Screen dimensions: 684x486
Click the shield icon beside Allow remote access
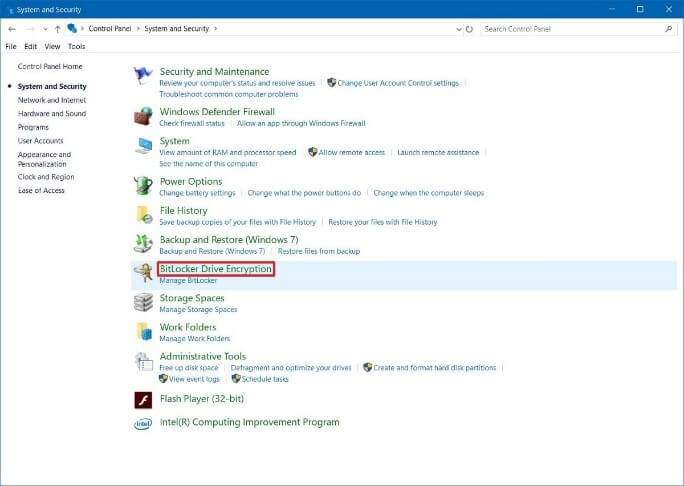(x=312, y=152)
